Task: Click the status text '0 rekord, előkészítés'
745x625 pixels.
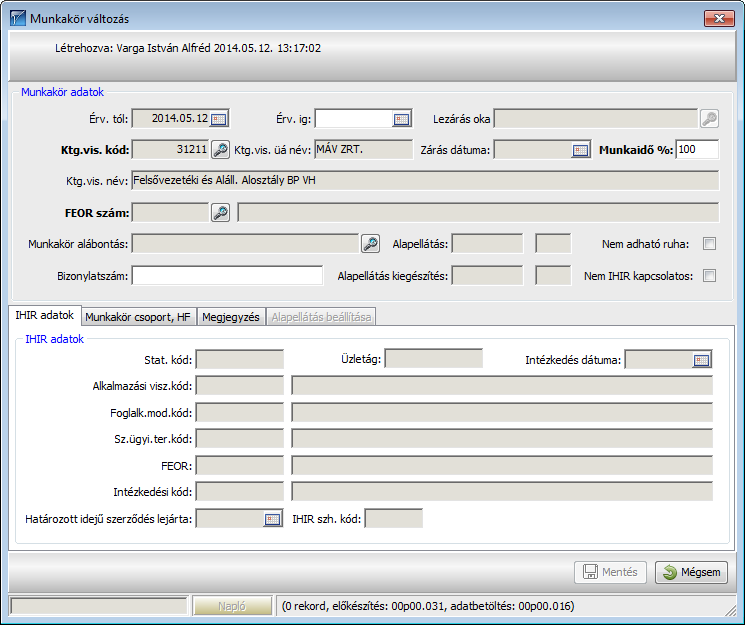Action: pyautogui.click(x=428, y=606)
